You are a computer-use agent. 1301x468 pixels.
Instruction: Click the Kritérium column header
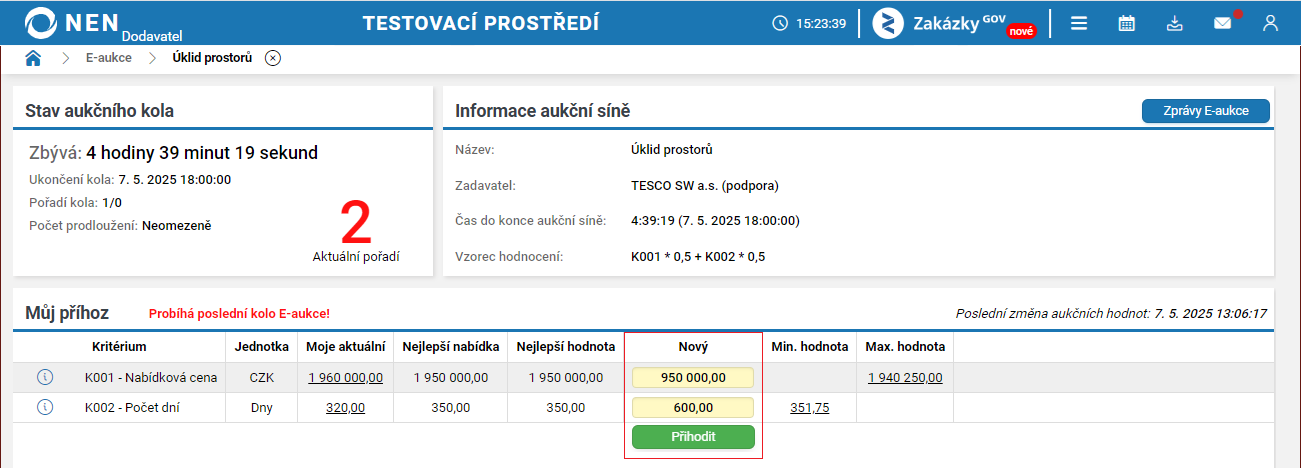(x=117, y=347)
